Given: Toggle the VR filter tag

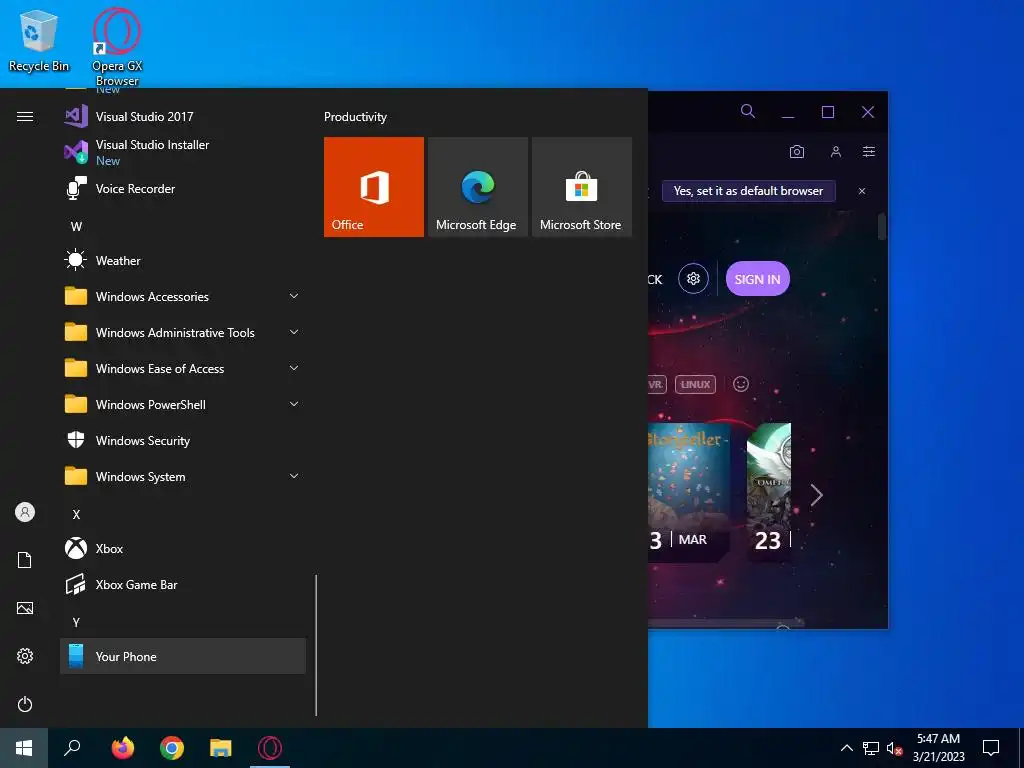Looking at the screenshot, I should (656, 385).
